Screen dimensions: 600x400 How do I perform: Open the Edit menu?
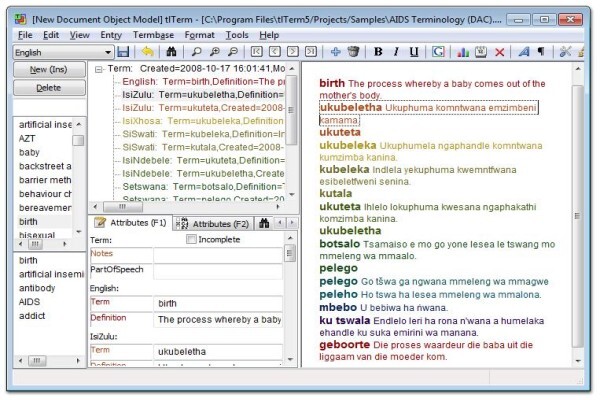click(x=51, y=35)
